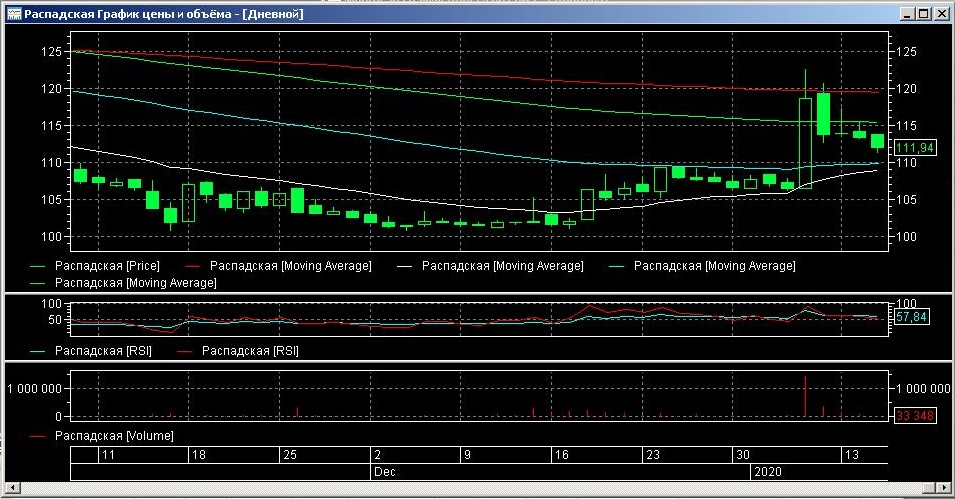The height and width of the screenshot is (499, 955).
Task: Close the Распадская chart window
Action: click(941, 14)
